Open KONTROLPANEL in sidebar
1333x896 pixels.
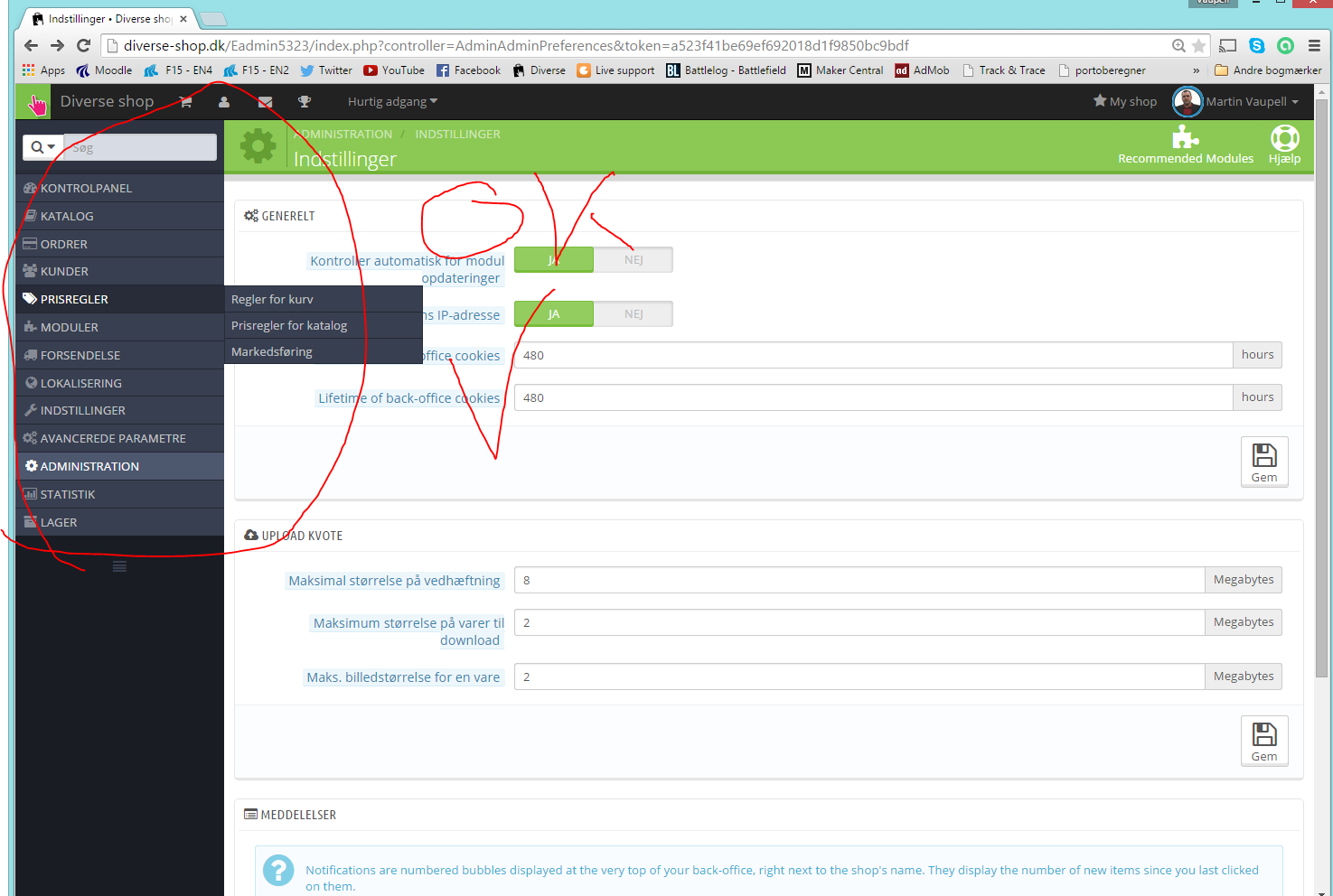(x=119, y=188)
